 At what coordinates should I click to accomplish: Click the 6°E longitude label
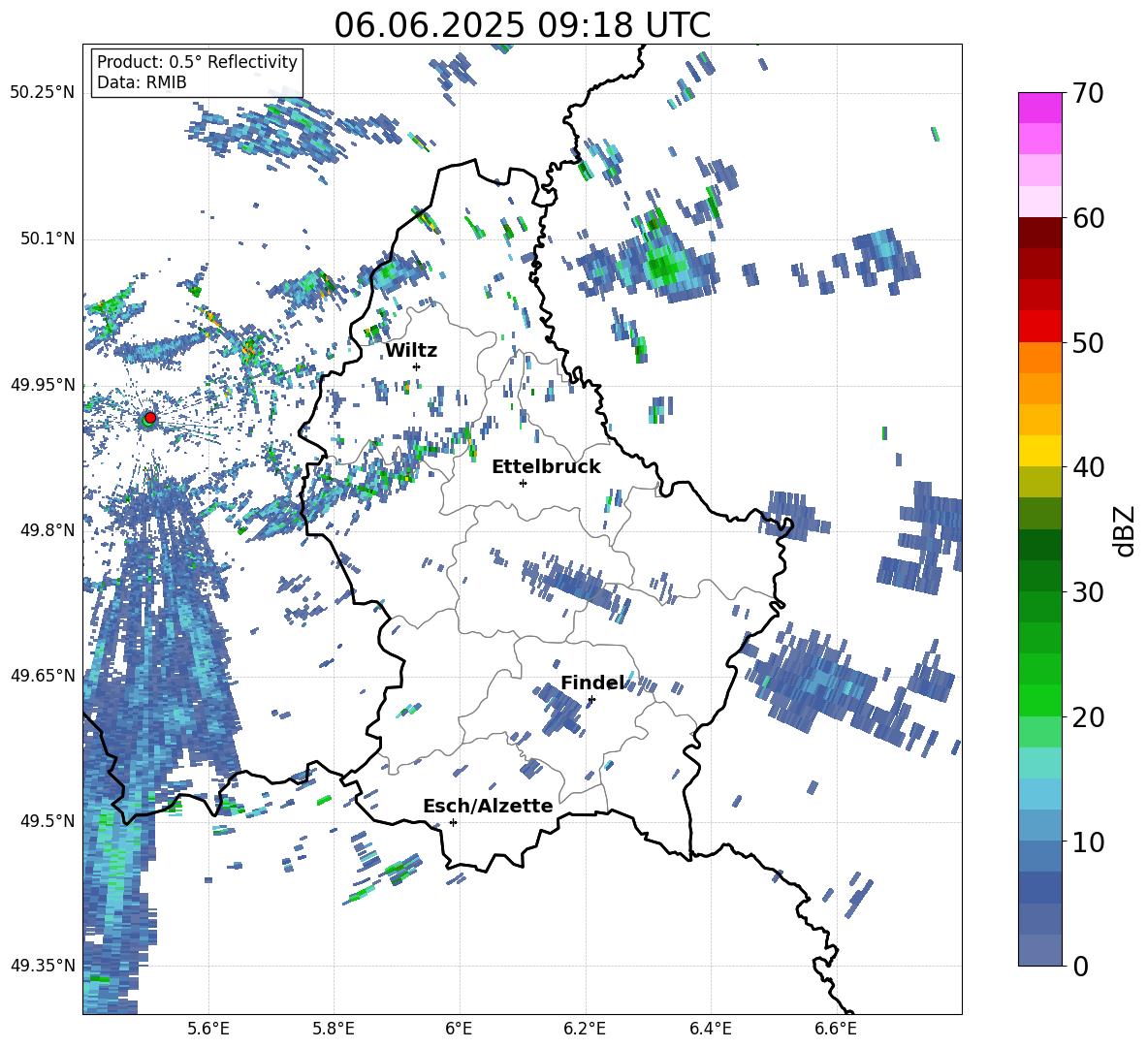(x=459, y=1029)
